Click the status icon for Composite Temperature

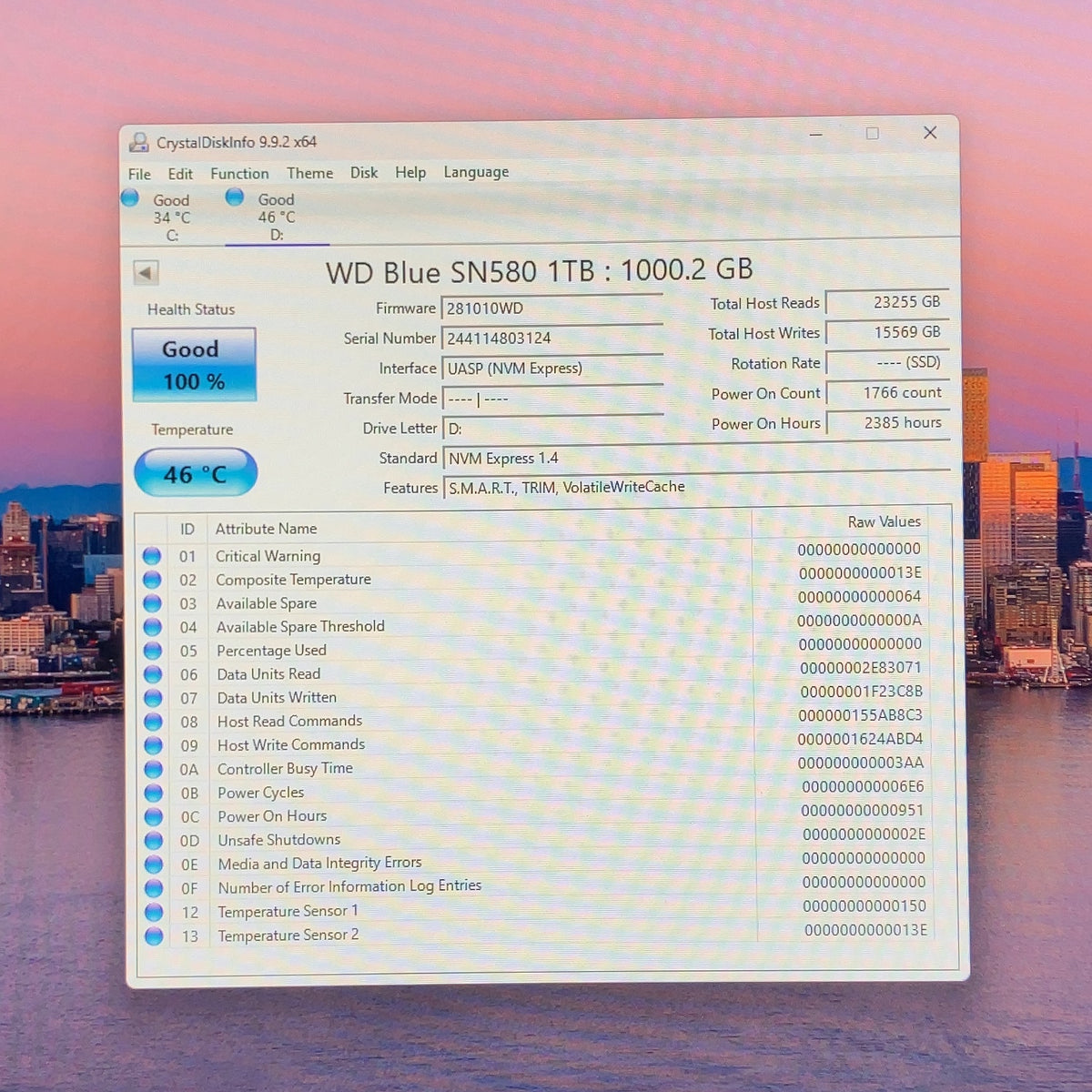tap(152, 580)
